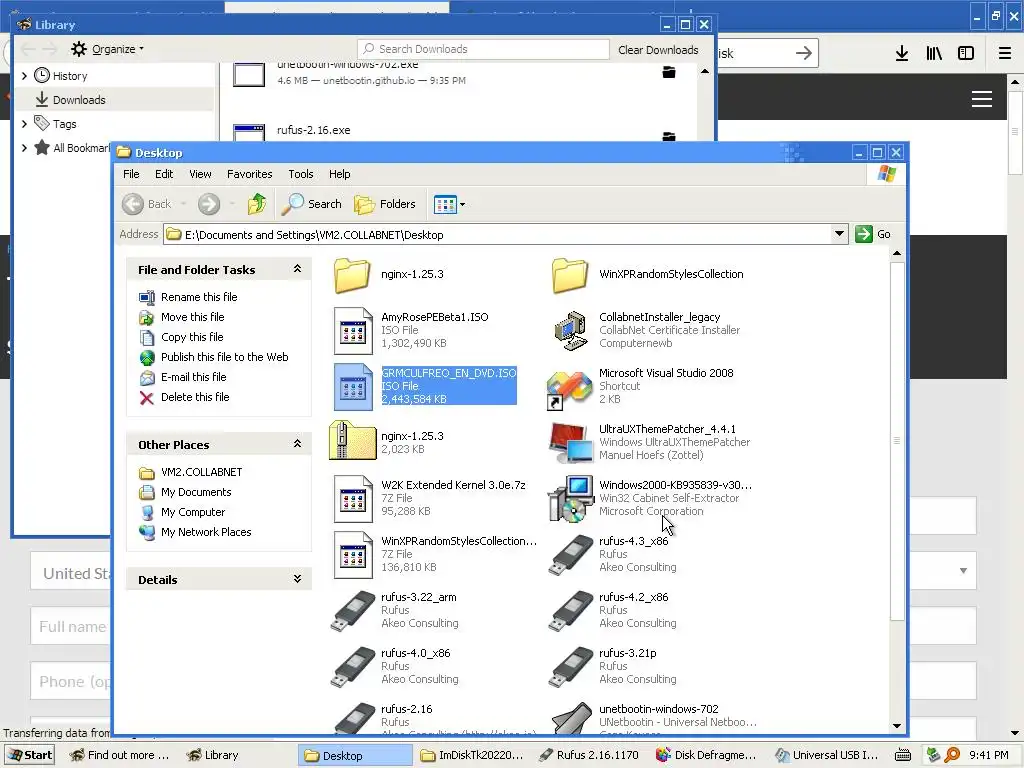Click the Go button
Screen dimensions: 1024x768
(x=873, y=234)
